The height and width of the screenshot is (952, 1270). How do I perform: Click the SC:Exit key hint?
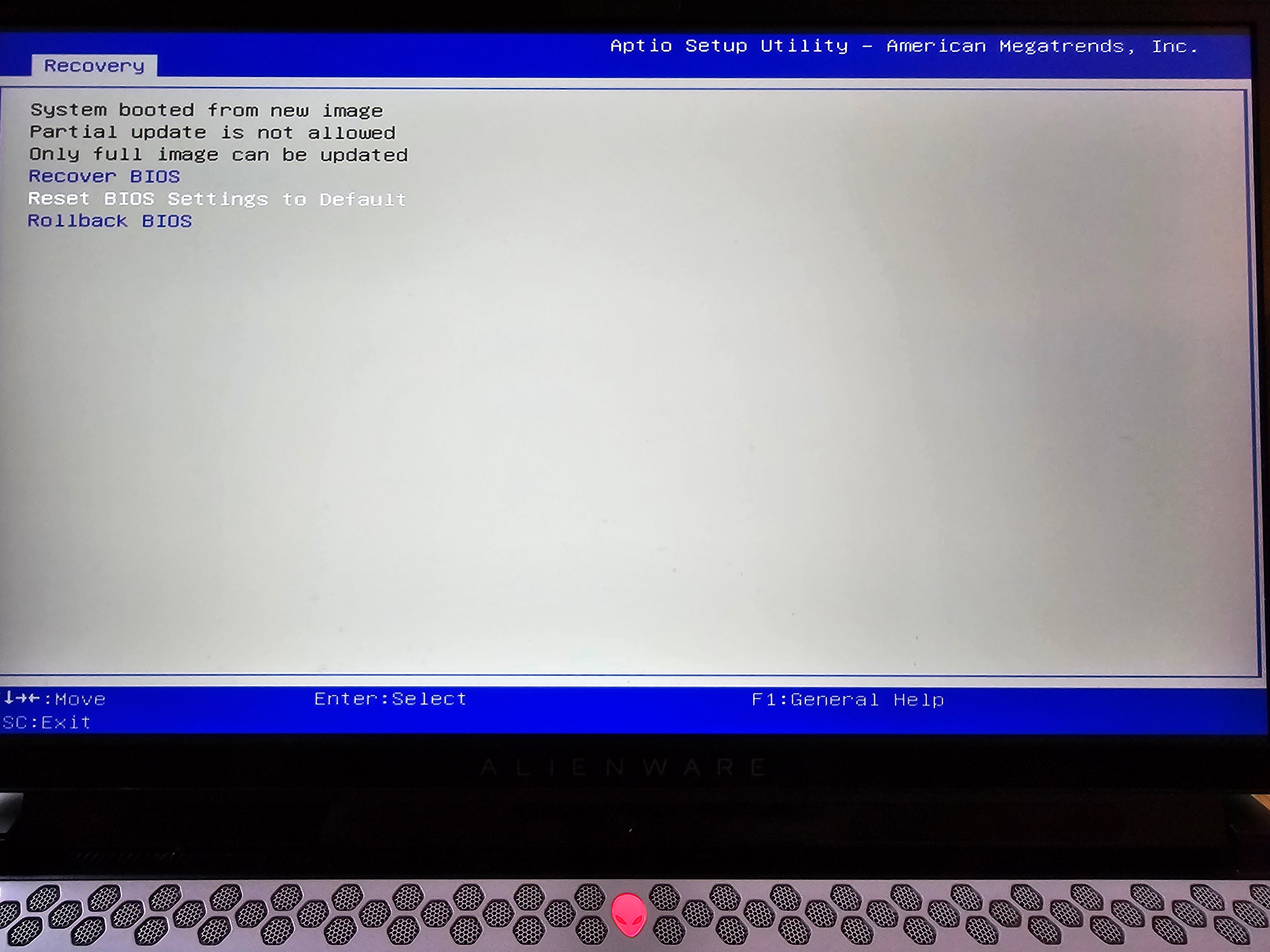pyautogui.click(x=46, y=723)
